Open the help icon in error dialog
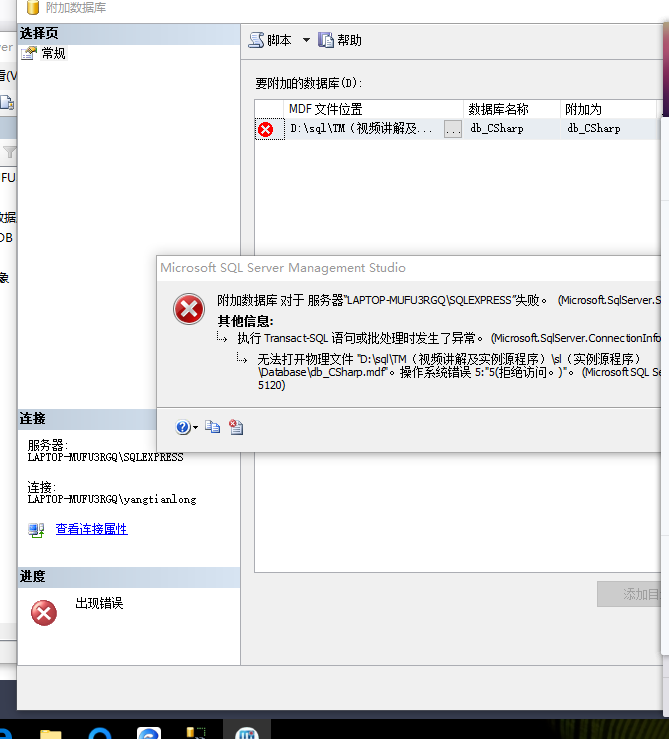 pos(182,427)
